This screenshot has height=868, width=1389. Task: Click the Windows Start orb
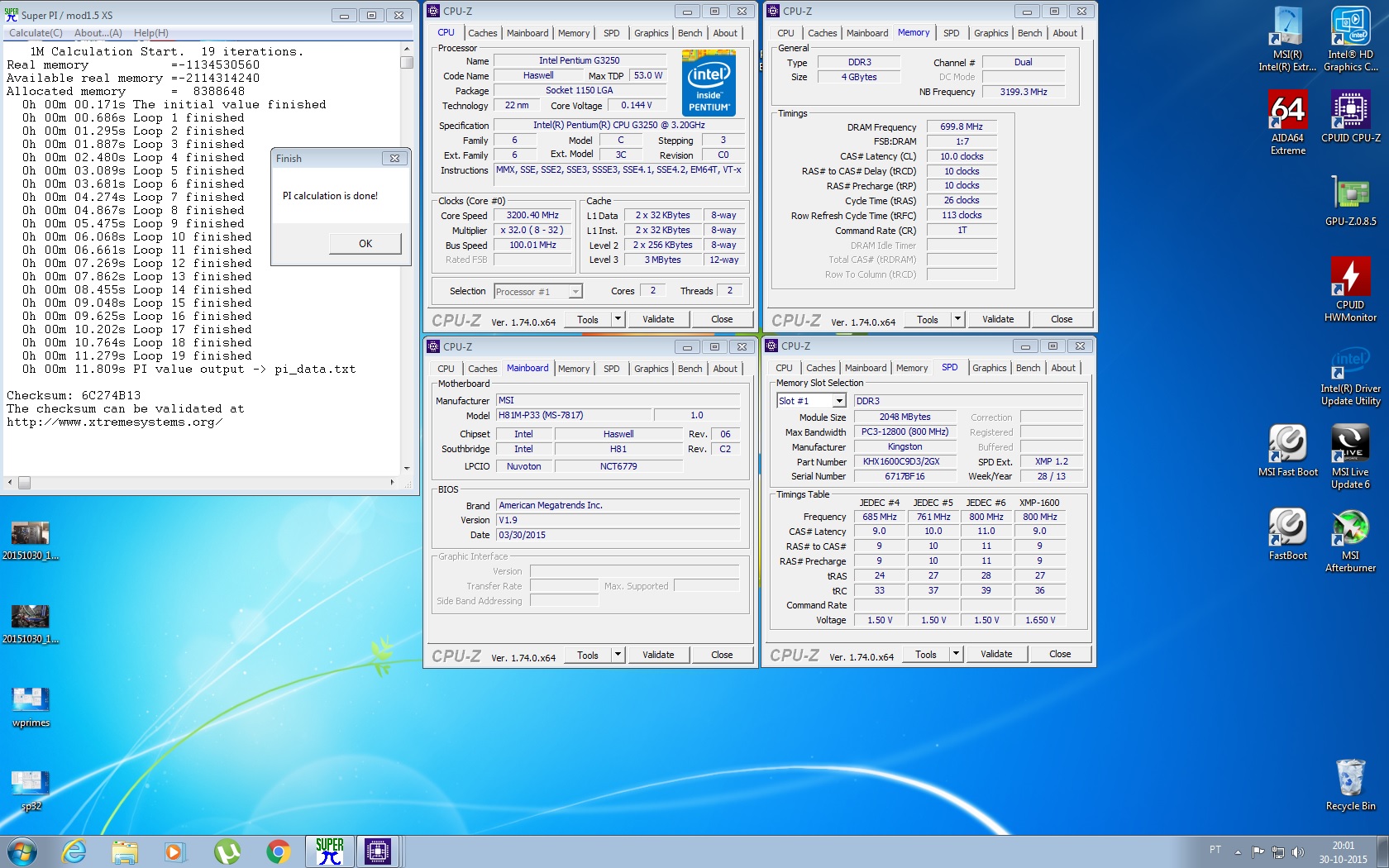[22, 851]
